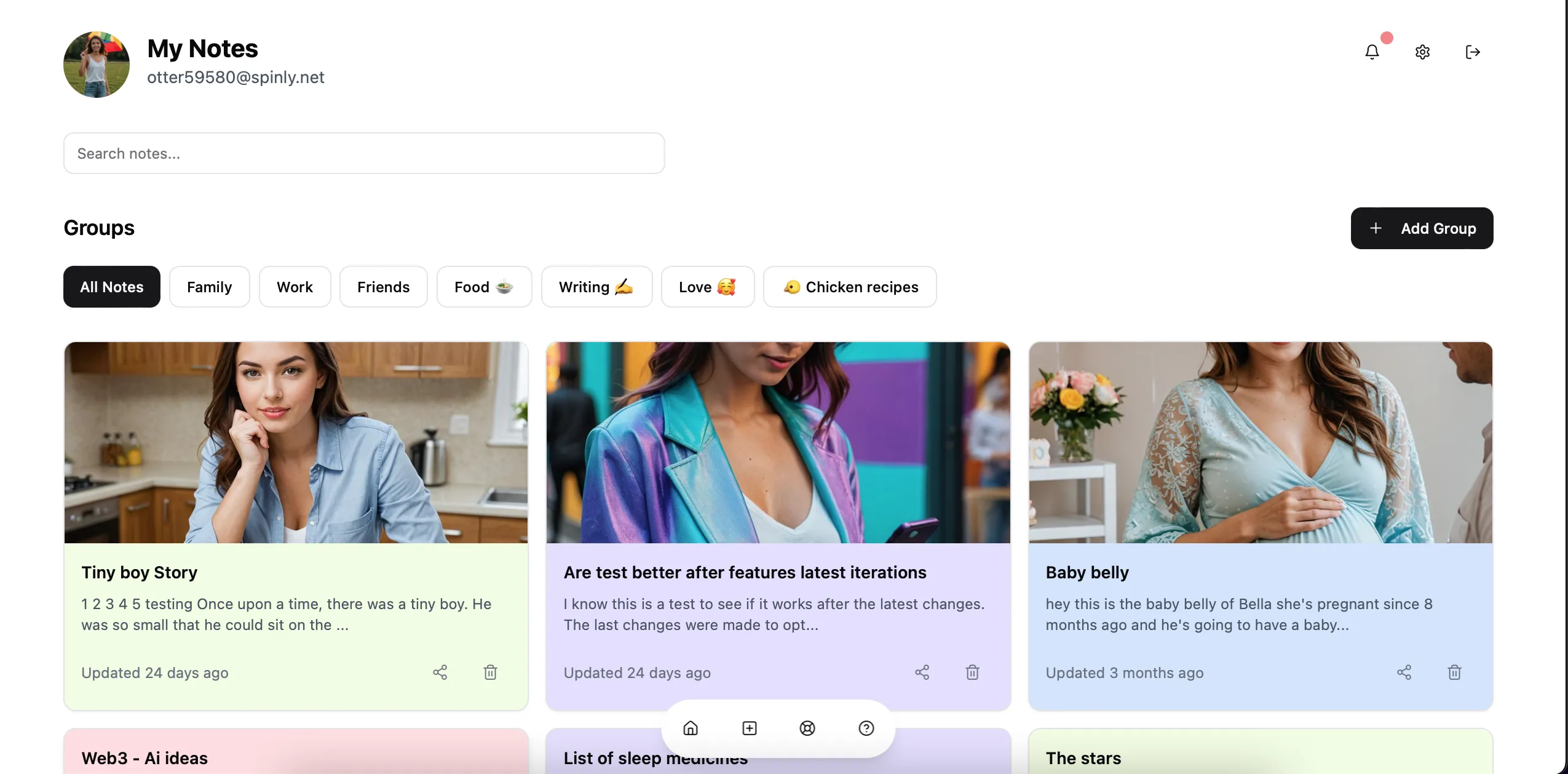This screenshot has width=1568, height=774.
Task: Click the lifebuoy support icon
Action: 807,728
